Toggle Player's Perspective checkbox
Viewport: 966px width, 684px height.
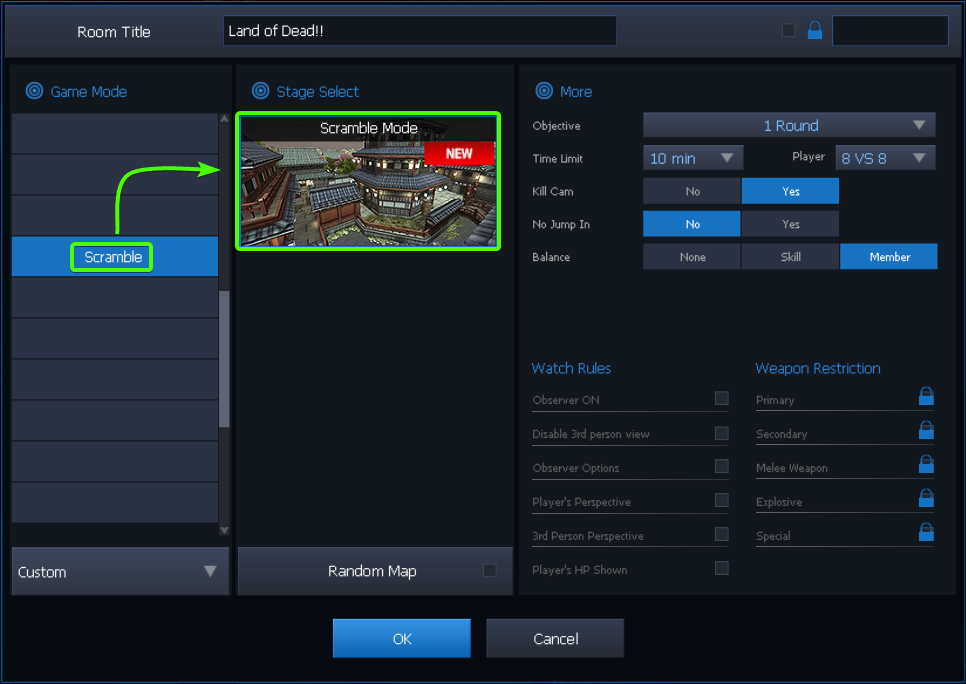[x=721, y=500]
